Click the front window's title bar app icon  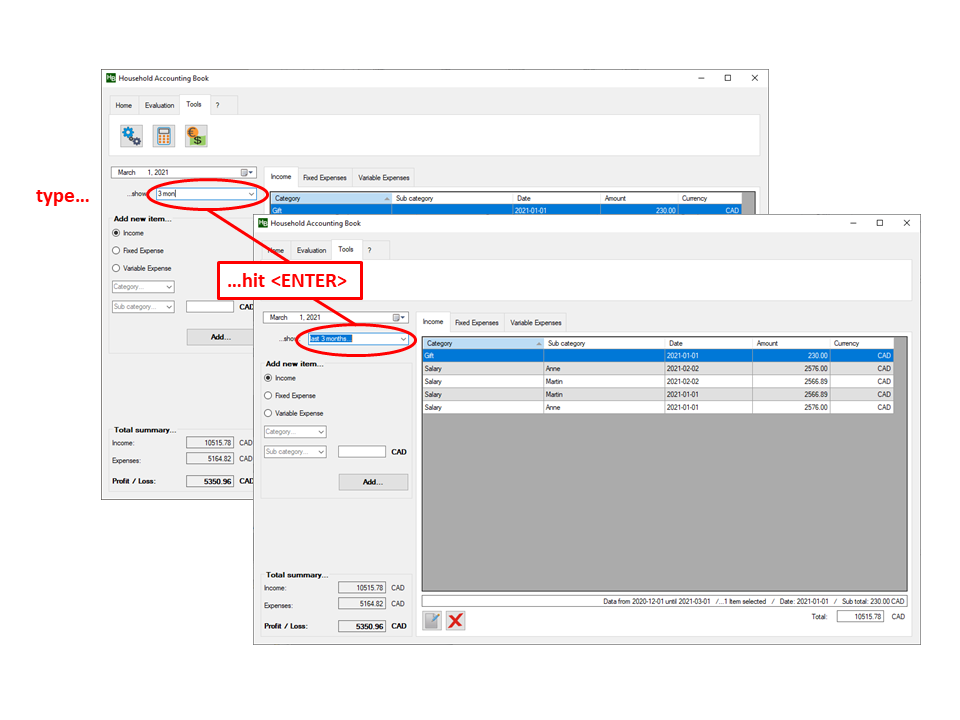[262, 224]
